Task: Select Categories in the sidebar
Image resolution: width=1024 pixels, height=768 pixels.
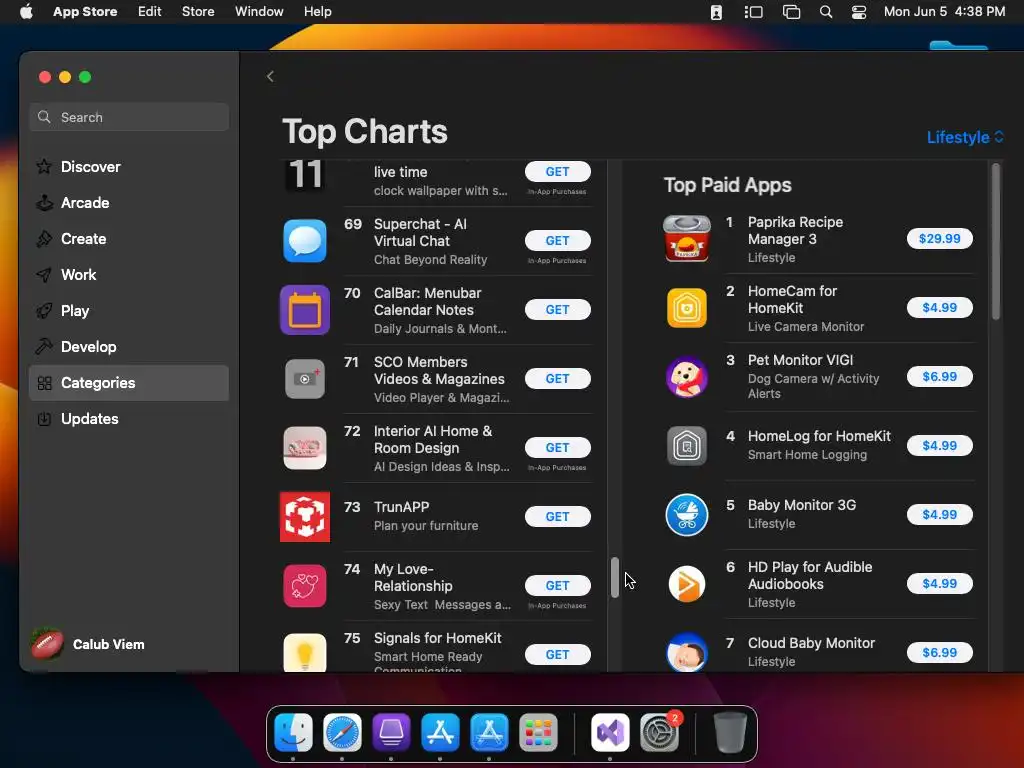Action: click(129, 383)
